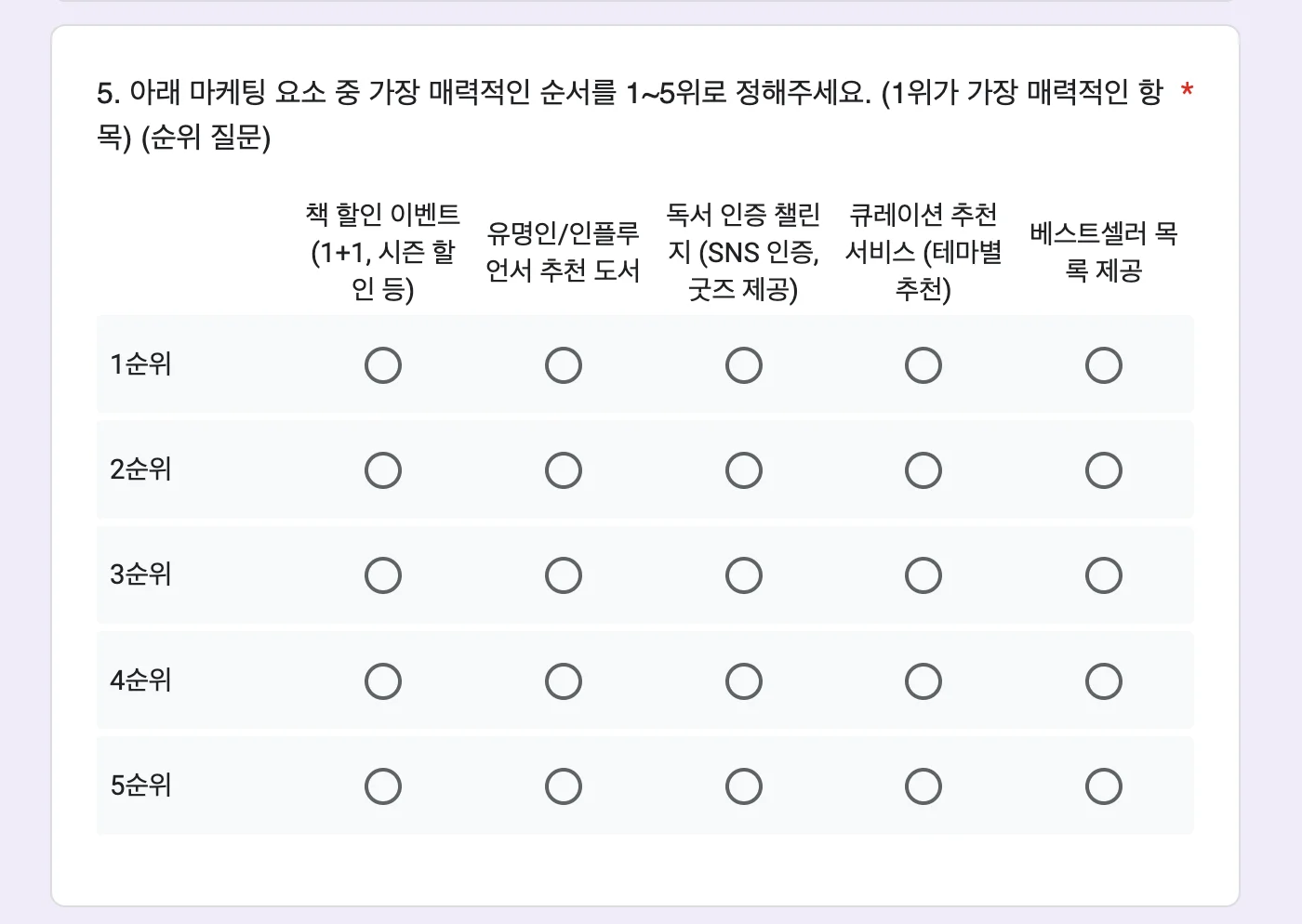Set 독서 인증 챌린지 as 4순위
This screenshot has width=1302, height=924.
point(743,680)
